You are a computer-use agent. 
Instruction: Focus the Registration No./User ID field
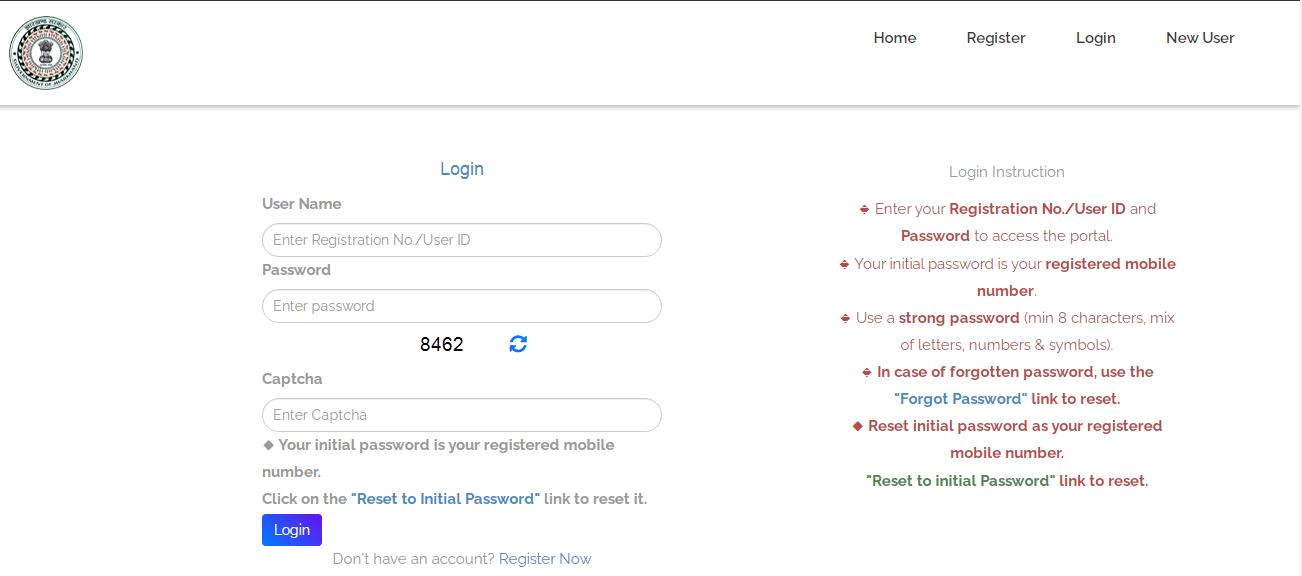pos(461,240)
